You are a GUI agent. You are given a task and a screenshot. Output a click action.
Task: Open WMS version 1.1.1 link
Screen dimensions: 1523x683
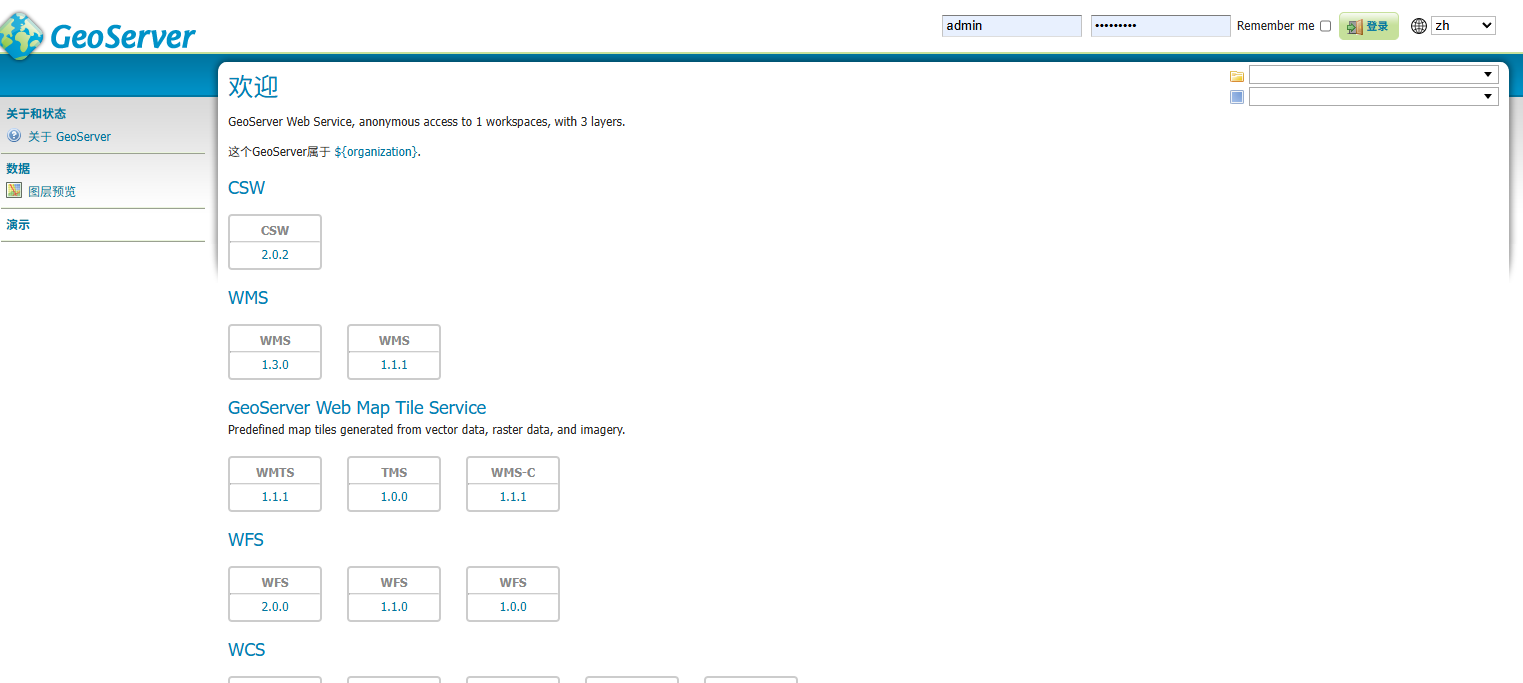pyautogui.click(x=394, y=365)
